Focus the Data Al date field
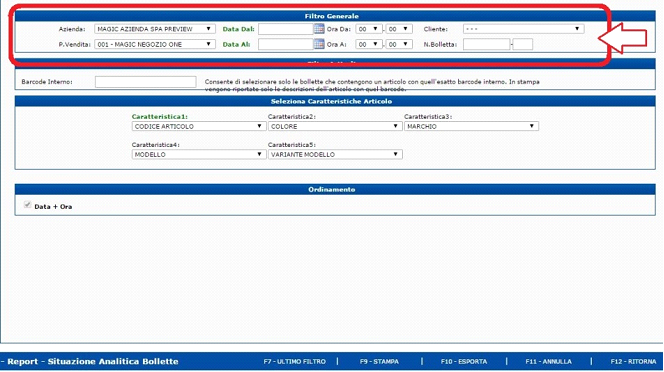The image size is (664, 372). pyautogui.click(x=286, y=44)
